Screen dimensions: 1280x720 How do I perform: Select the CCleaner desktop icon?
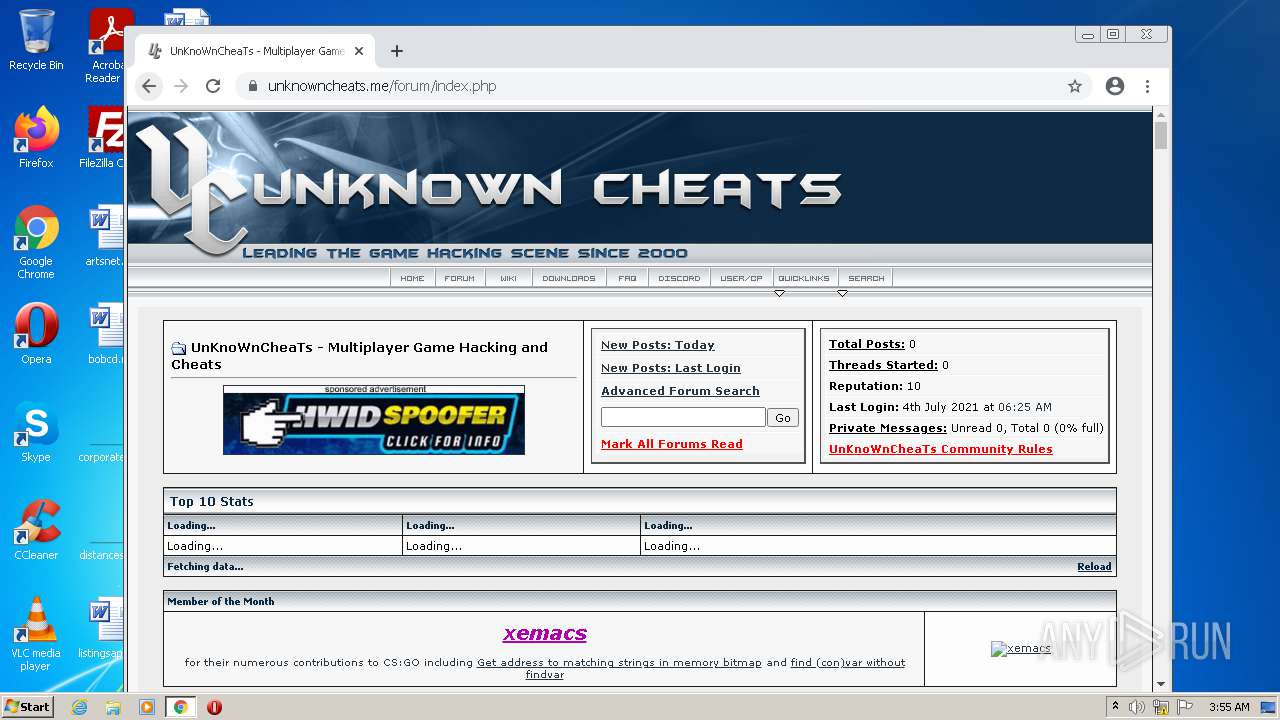click(x=36, y=530)
